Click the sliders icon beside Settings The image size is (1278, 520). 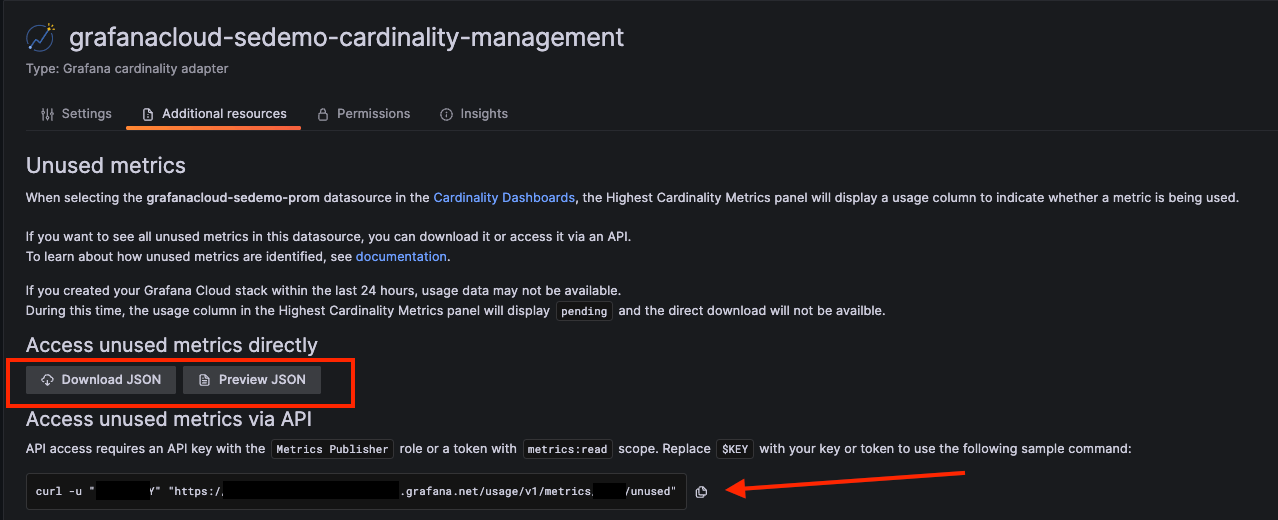(47, 114)
